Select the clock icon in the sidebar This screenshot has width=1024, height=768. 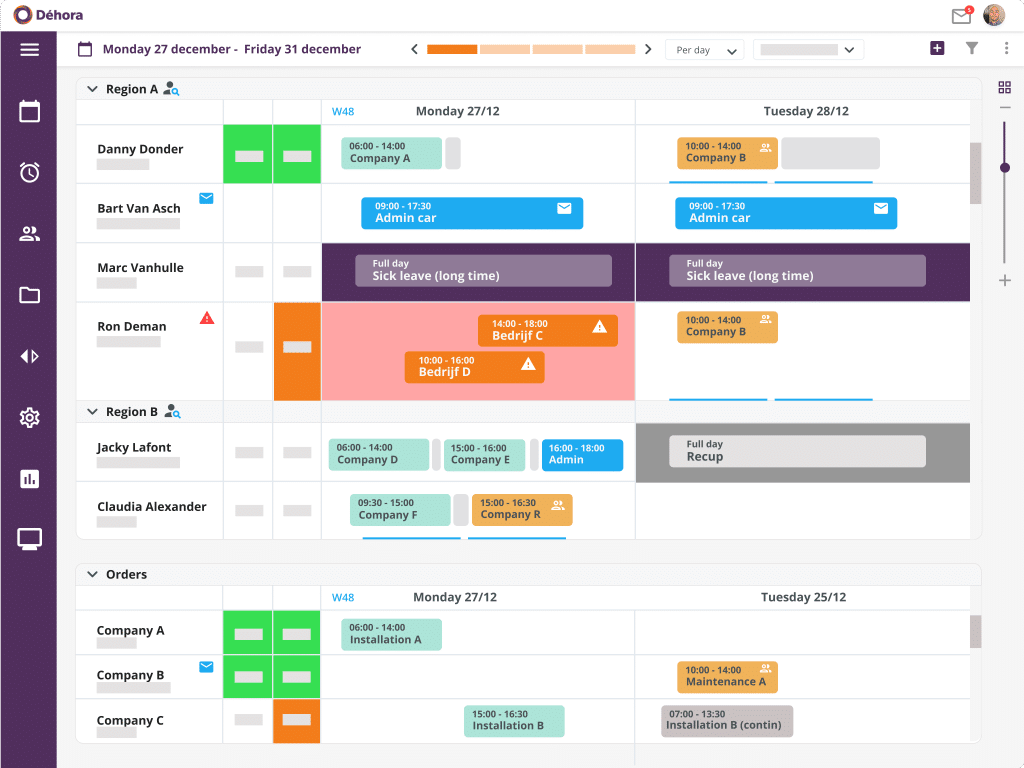point(29,172)
